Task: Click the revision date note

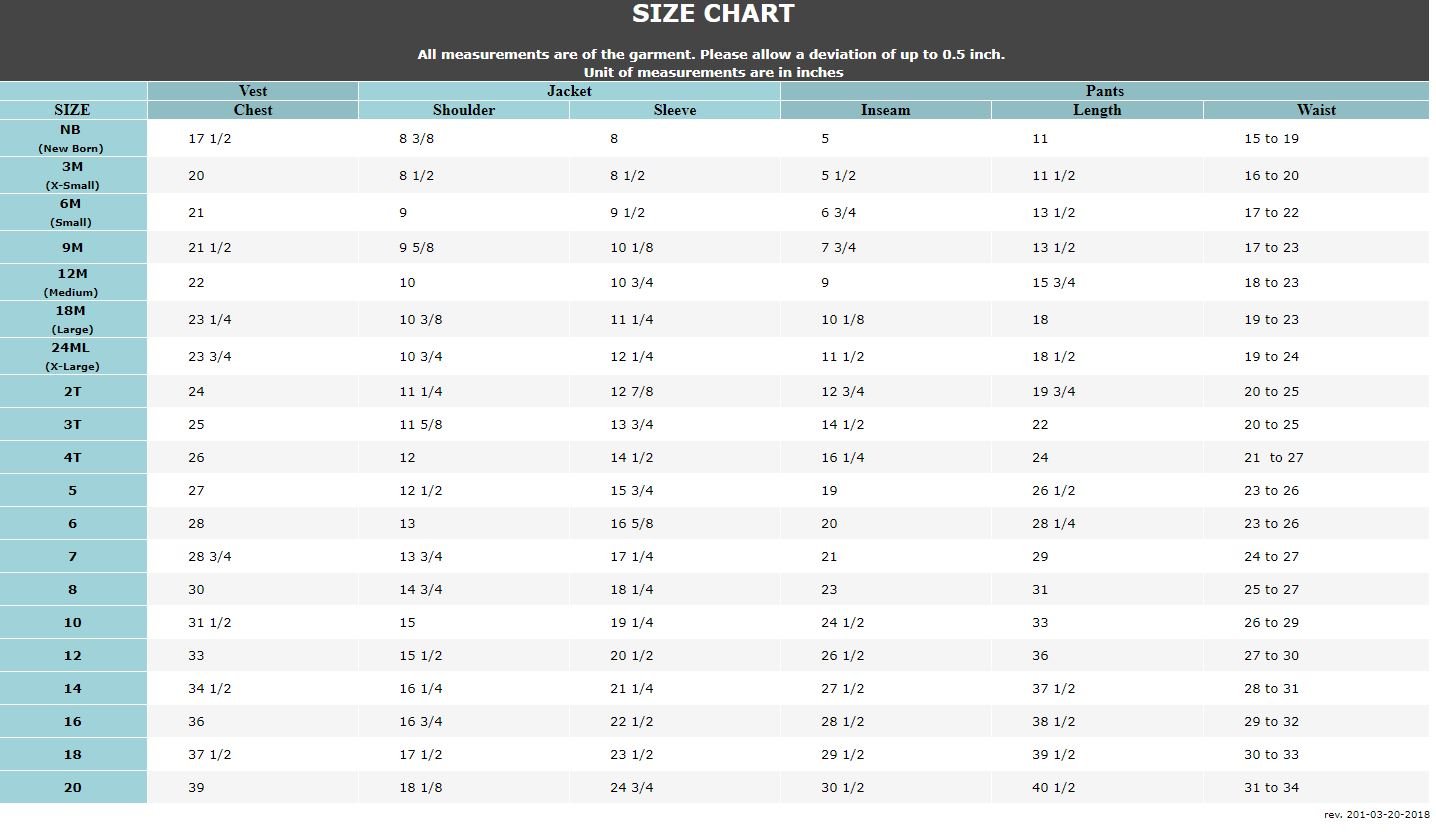Action: coord(1376,815)
